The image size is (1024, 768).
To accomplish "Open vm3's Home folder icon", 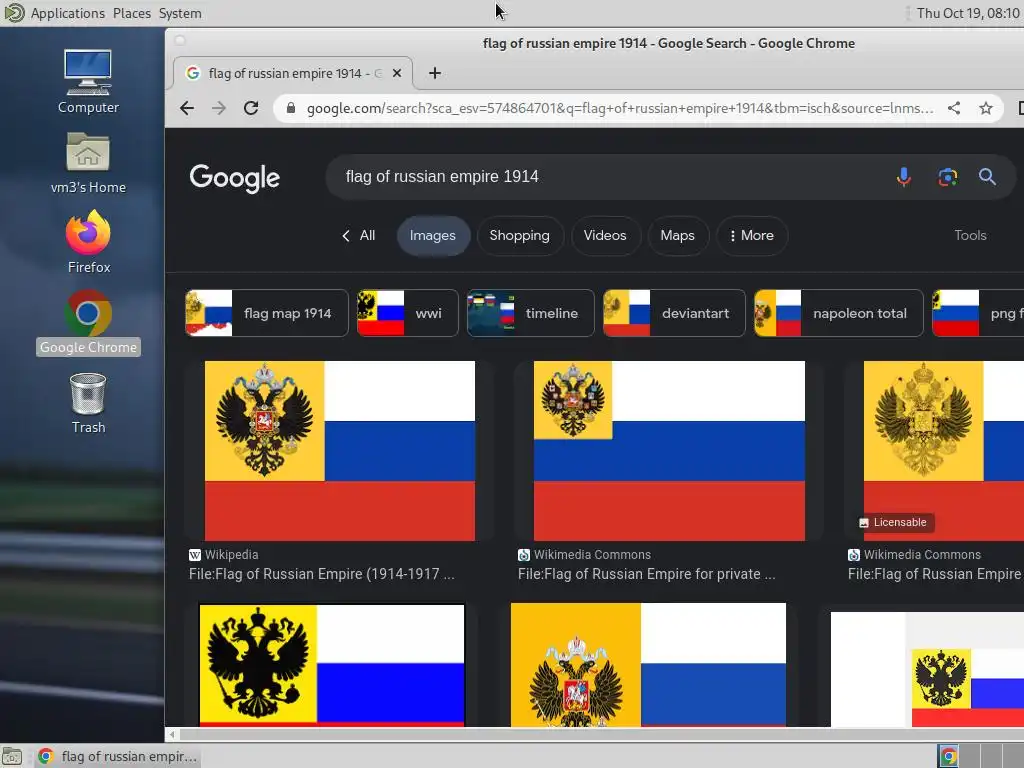I will point(88,163).
